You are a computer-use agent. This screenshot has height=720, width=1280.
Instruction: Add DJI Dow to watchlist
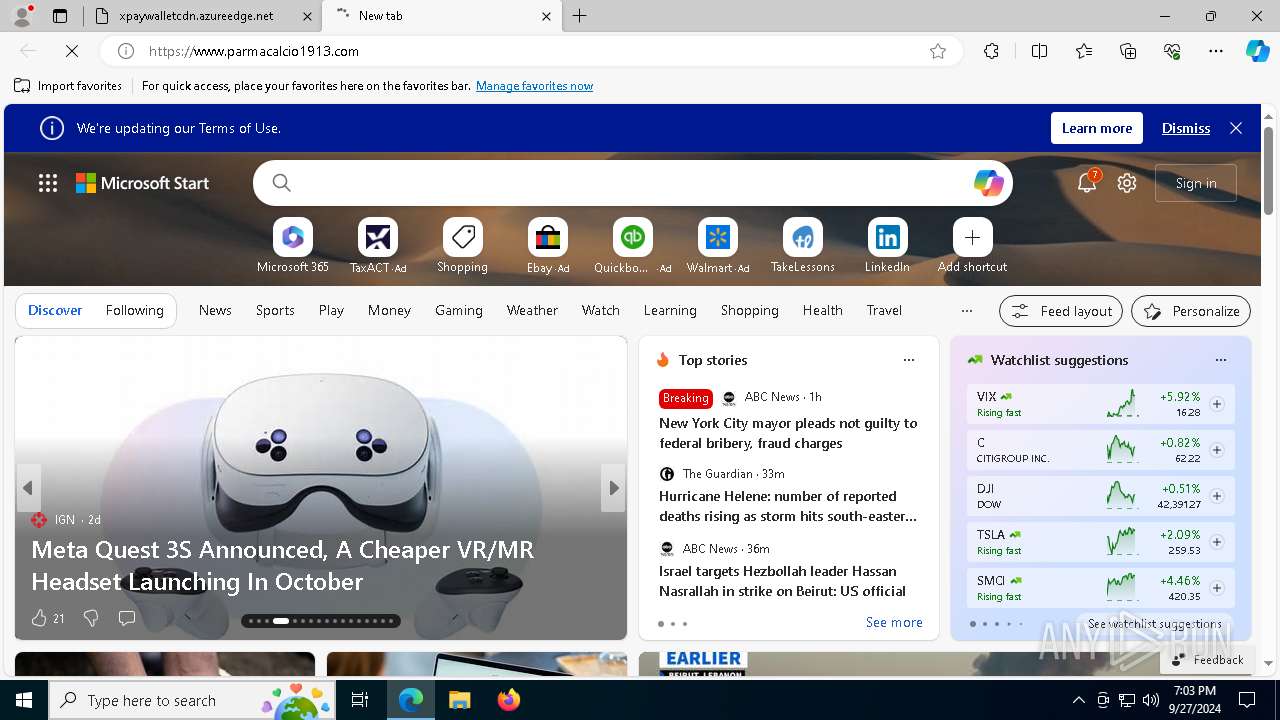pyautogui.click(x=1217, y=496)
